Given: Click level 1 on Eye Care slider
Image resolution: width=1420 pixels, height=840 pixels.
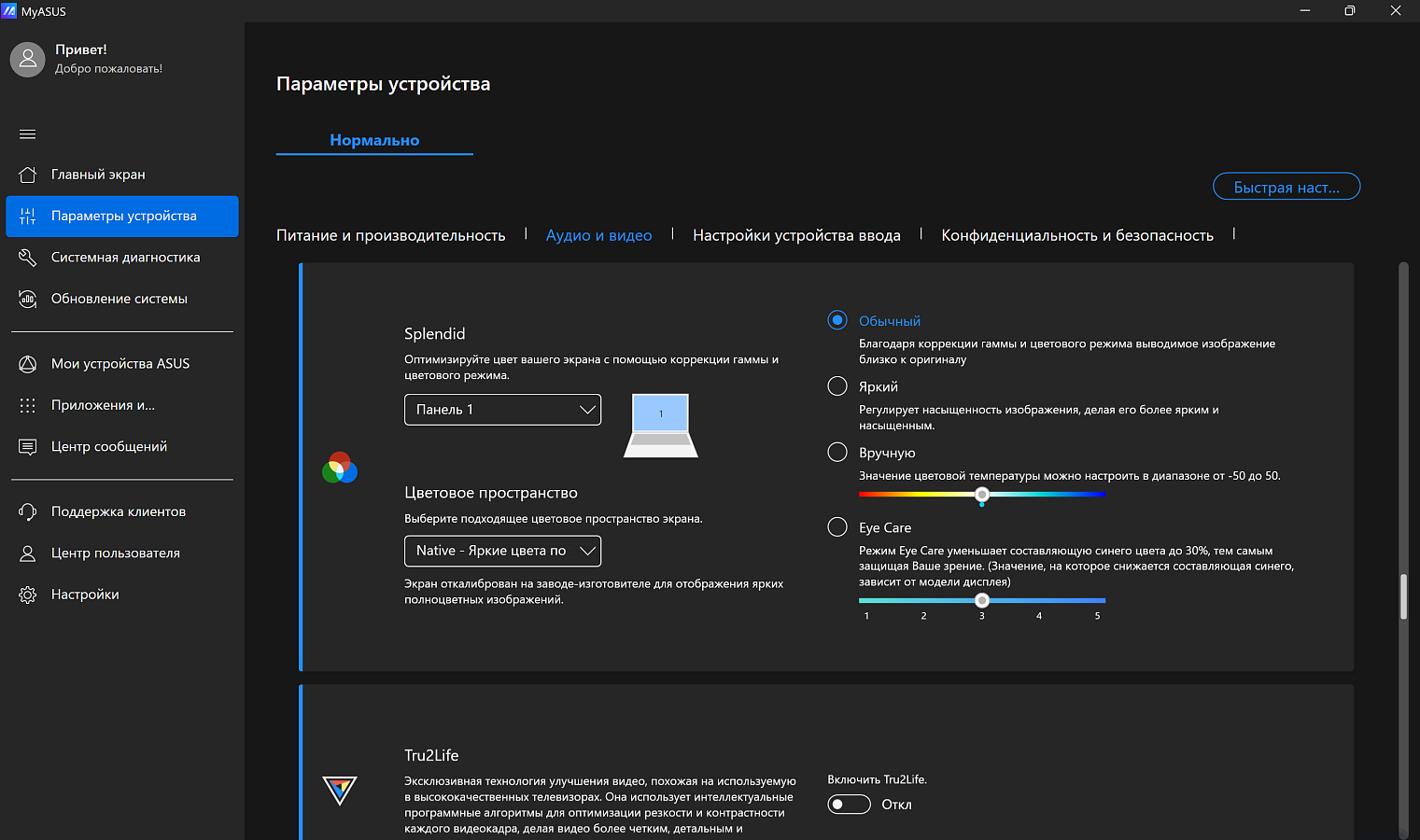Looking at the screenshot, I should point(866,616).
